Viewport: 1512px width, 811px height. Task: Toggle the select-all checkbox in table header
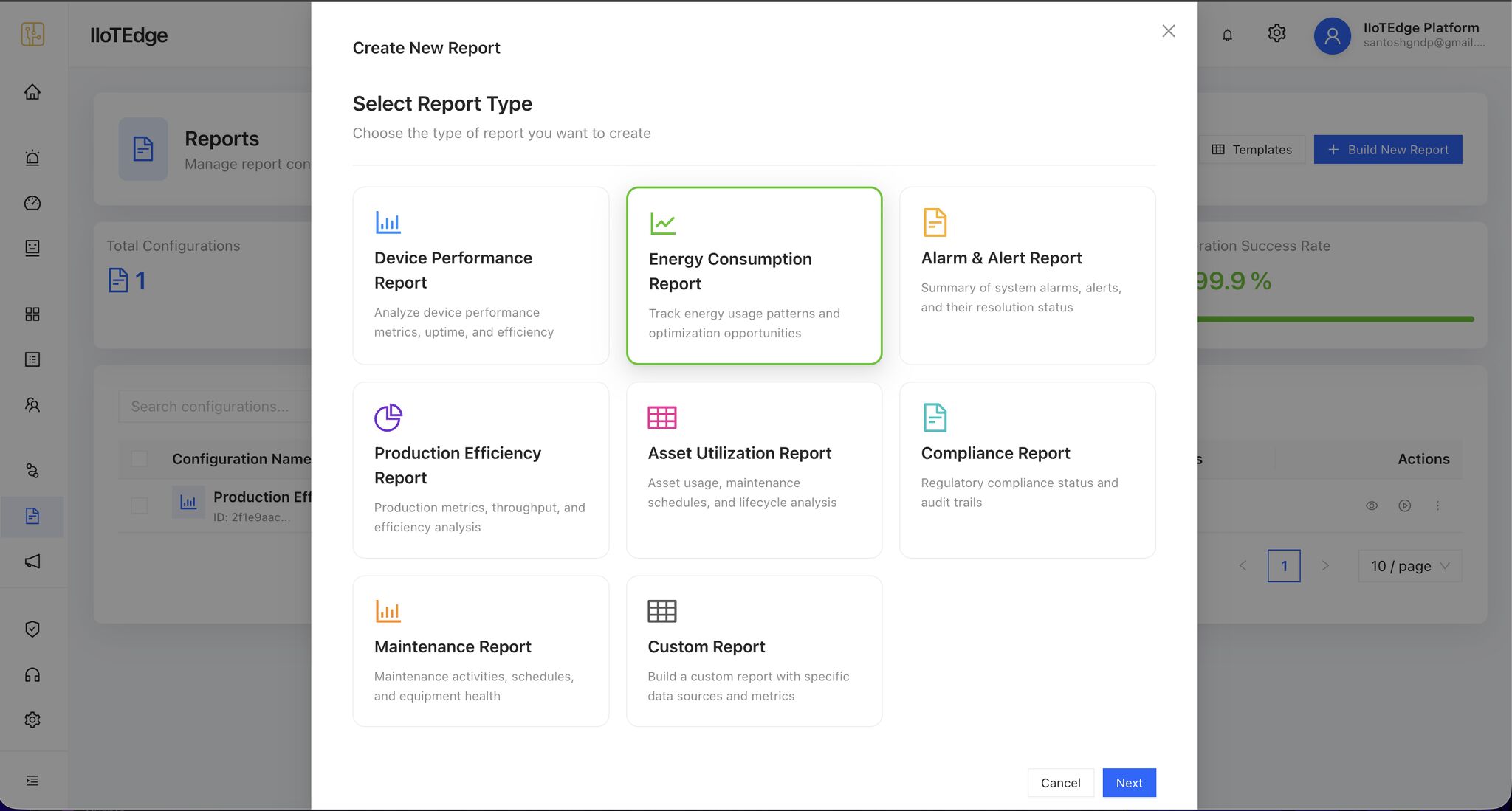139,459
